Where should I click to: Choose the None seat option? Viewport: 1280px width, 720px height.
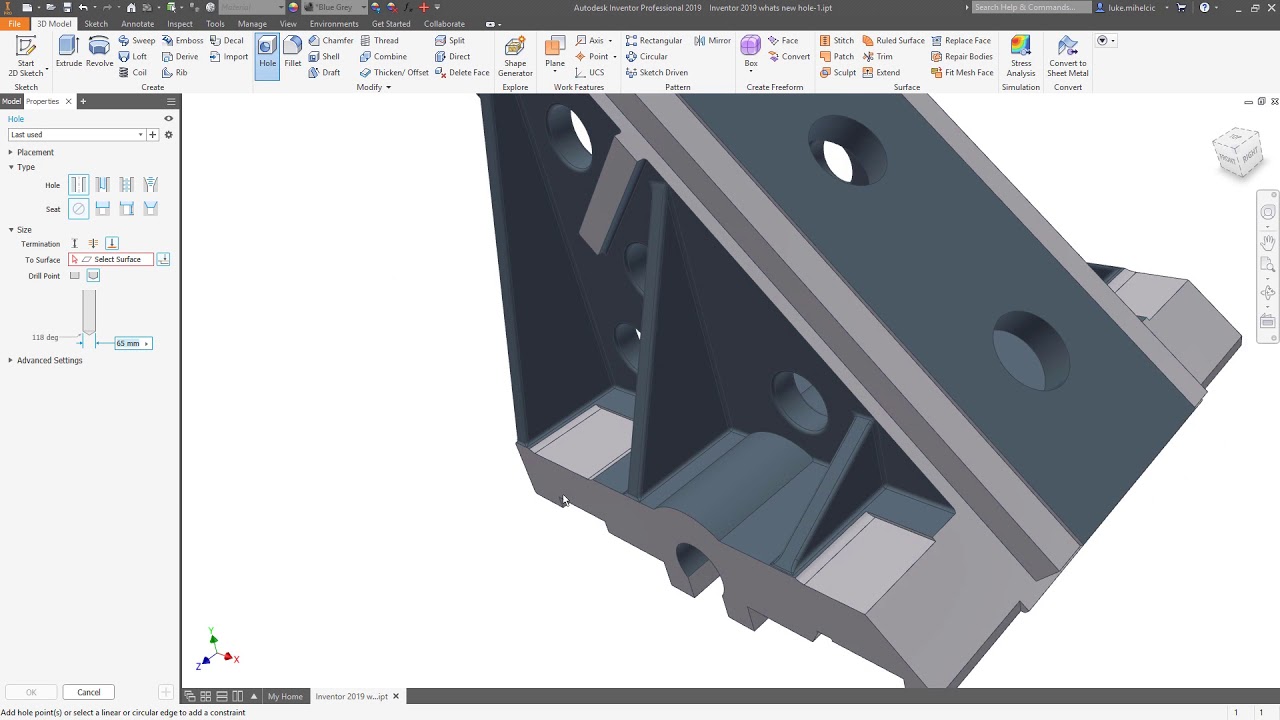coord(79,208)
